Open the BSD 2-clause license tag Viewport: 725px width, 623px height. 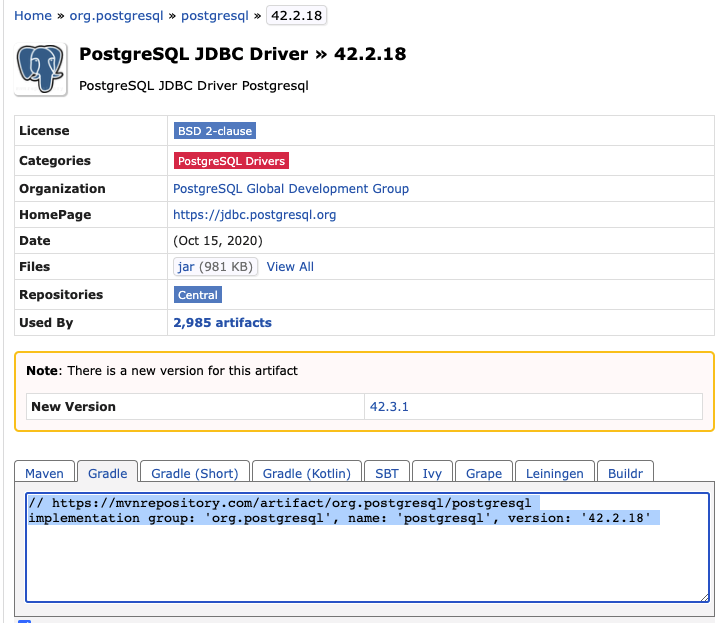215,131
